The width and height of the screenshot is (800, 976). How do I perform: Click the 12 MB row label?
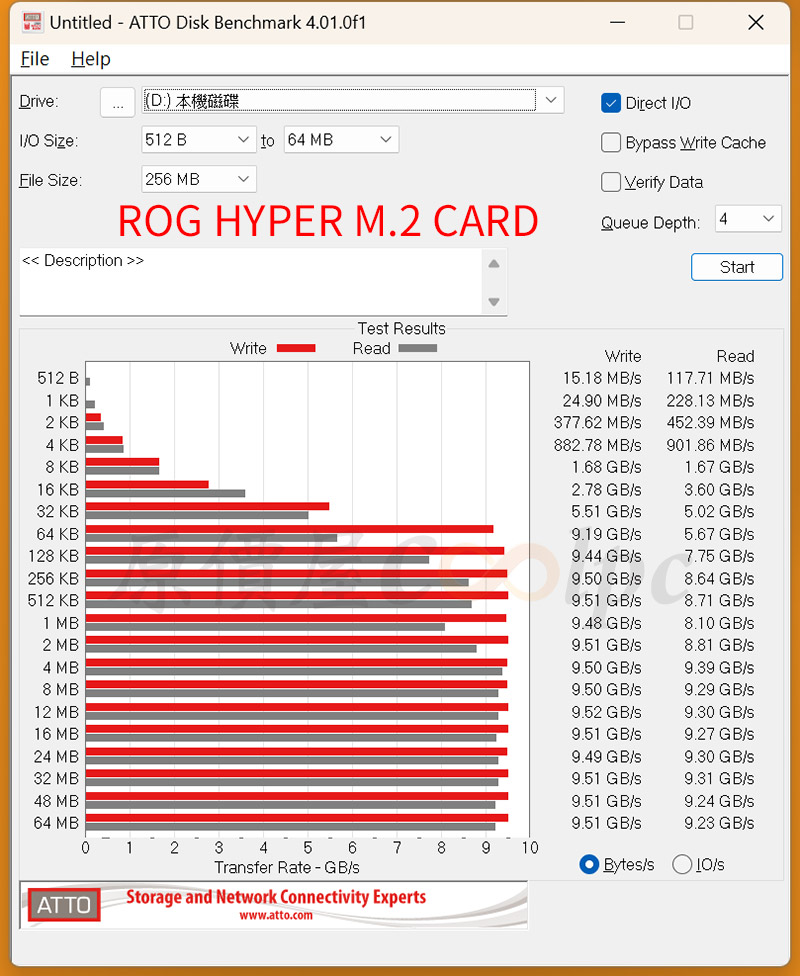56,712
